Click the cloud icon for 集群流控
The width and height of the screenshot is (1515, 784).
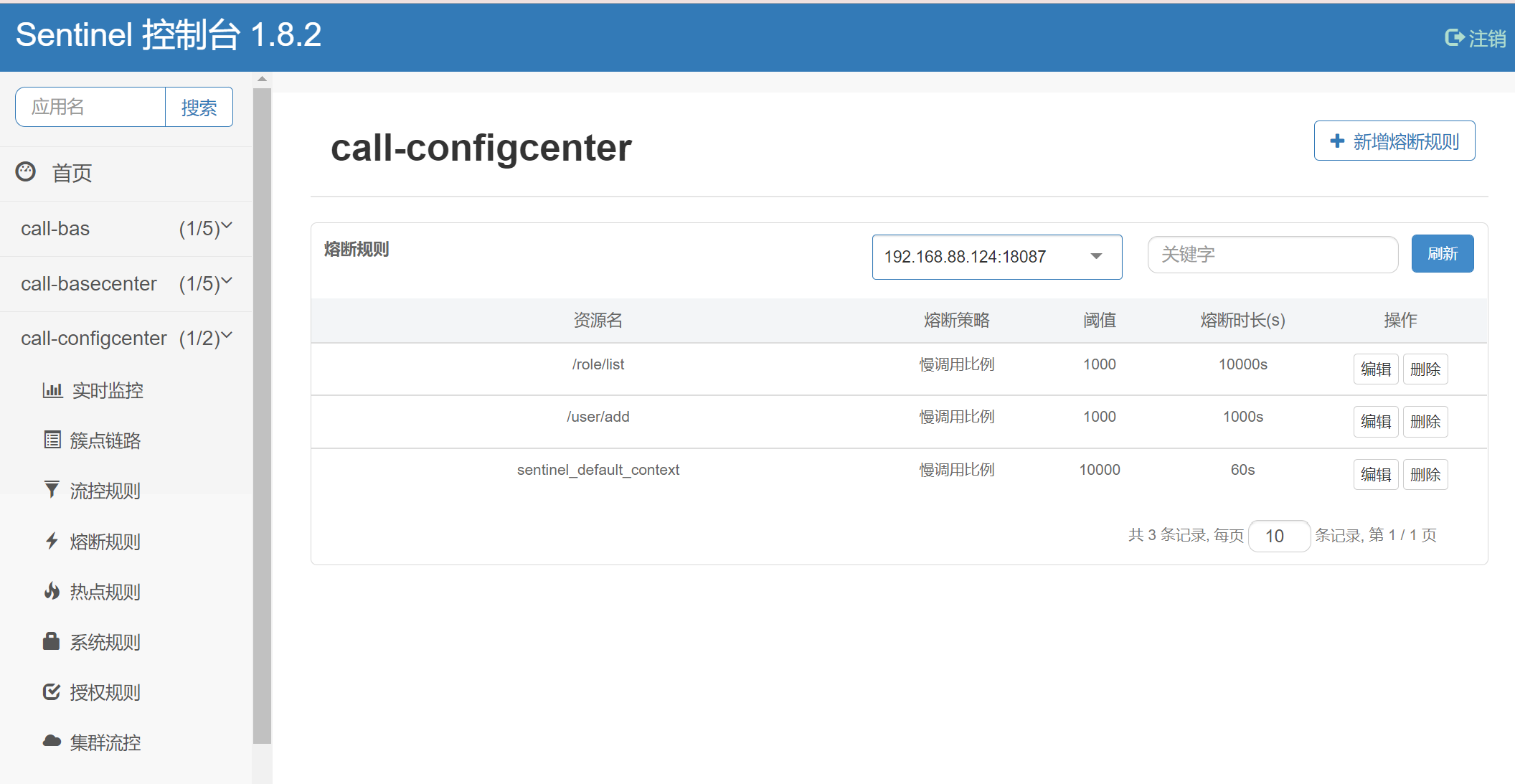pos(52,741)
